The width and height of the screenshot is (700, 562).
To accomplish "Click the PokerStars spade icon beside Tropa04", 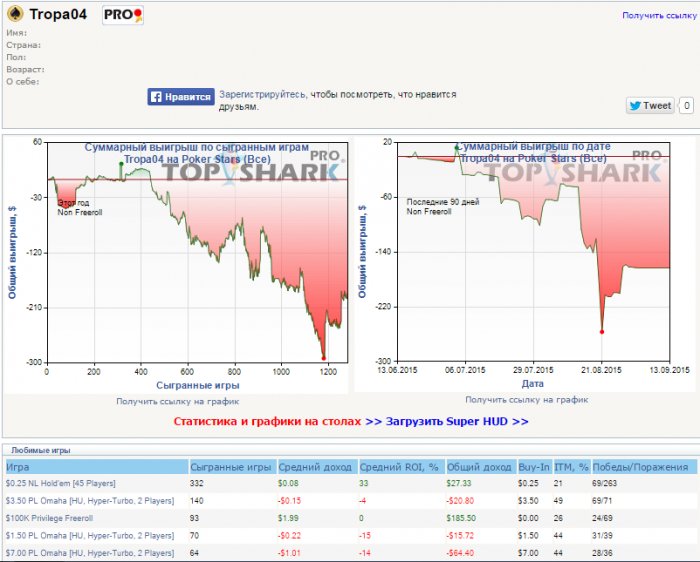I will coord(16,13).
